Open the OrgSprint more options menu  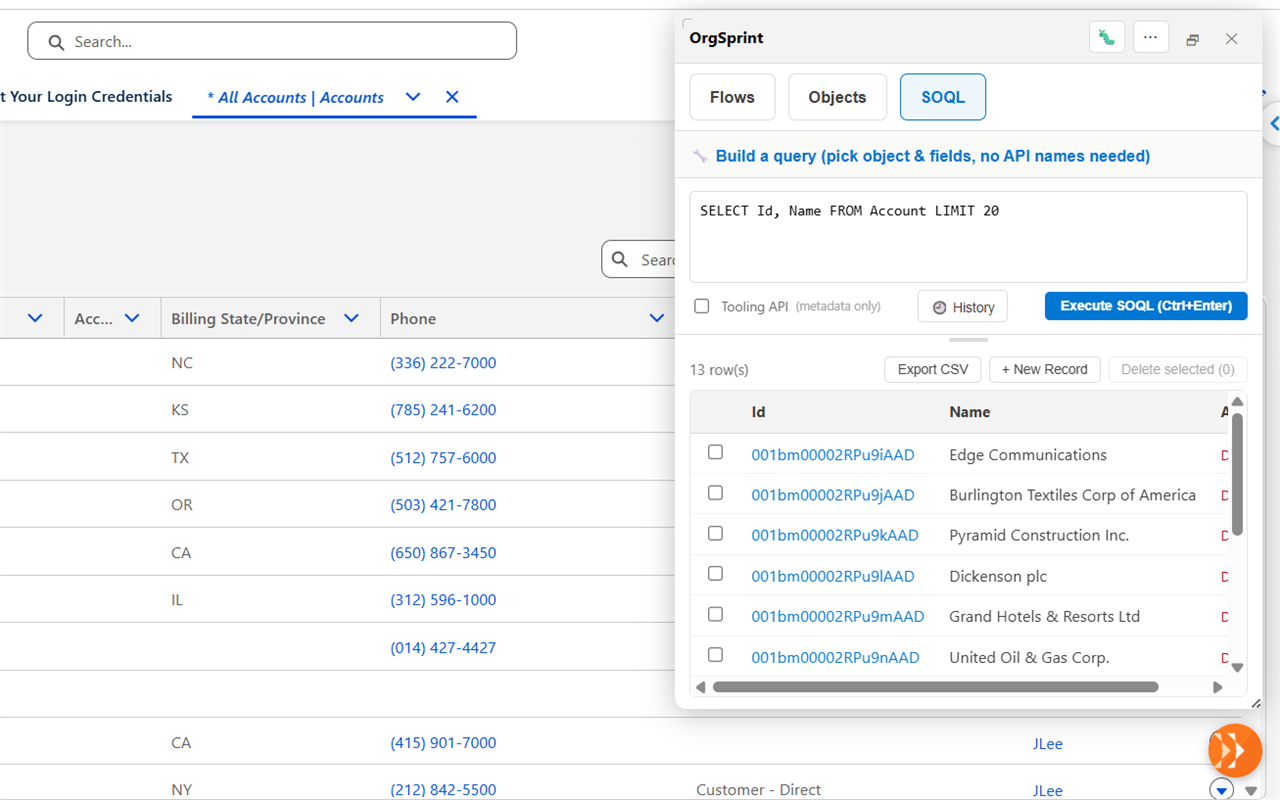[1150, 38]
